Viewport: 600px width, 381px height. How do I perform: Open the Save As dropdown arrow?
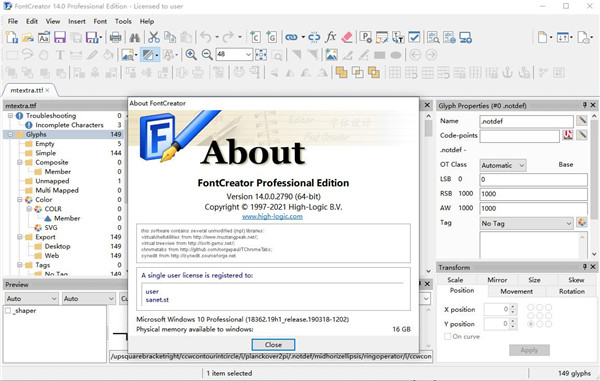[x=101, y=37]
